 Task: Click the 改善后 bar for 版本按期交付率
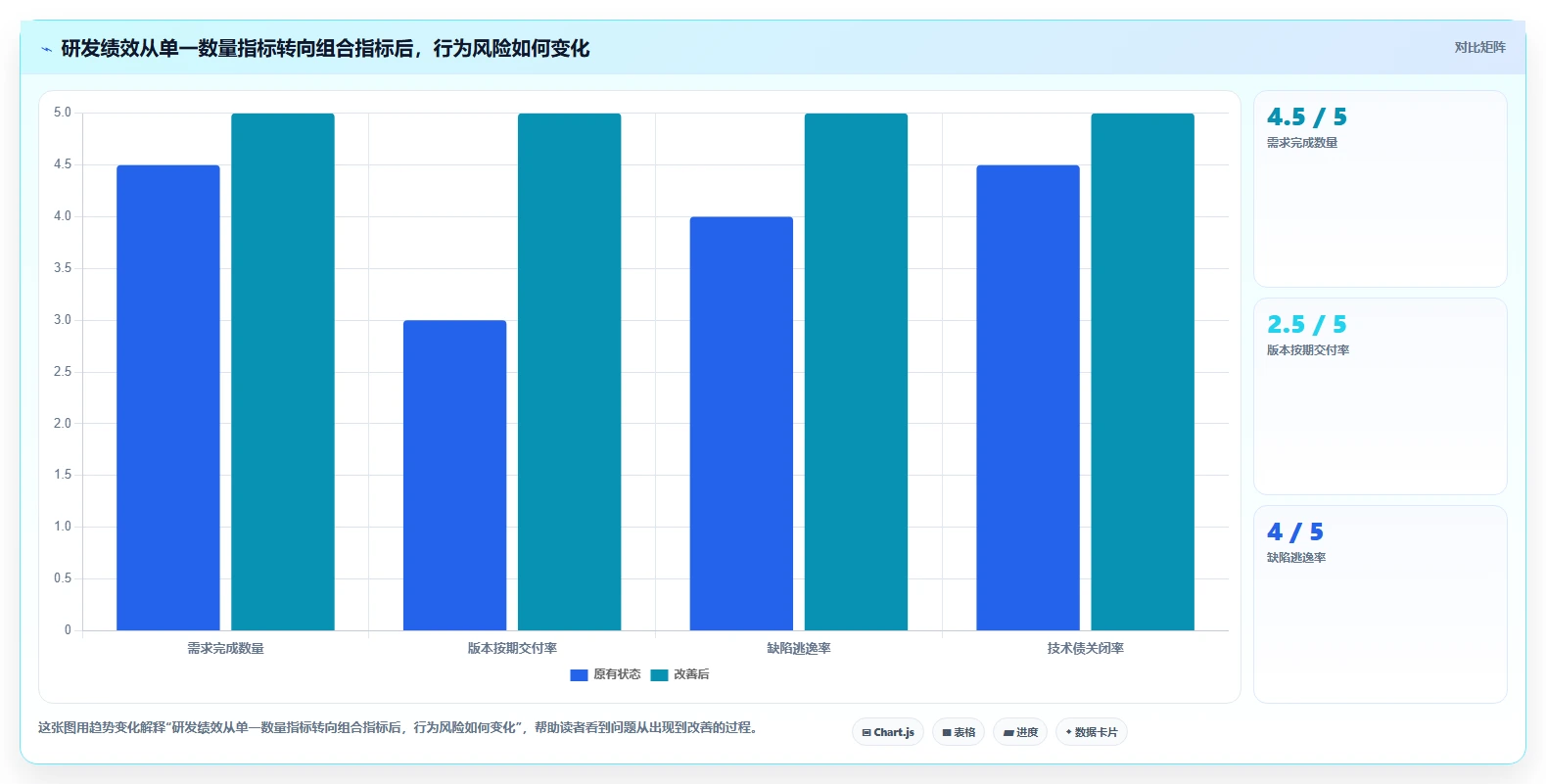pos(569,372)
